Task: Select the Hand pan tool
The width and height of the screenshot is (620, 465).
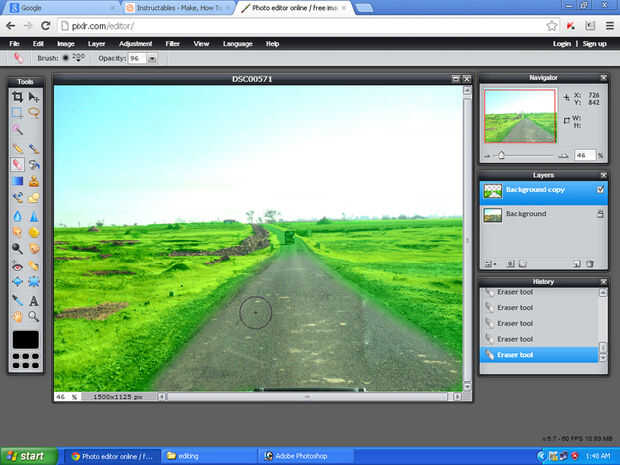Action: (17, 316)
